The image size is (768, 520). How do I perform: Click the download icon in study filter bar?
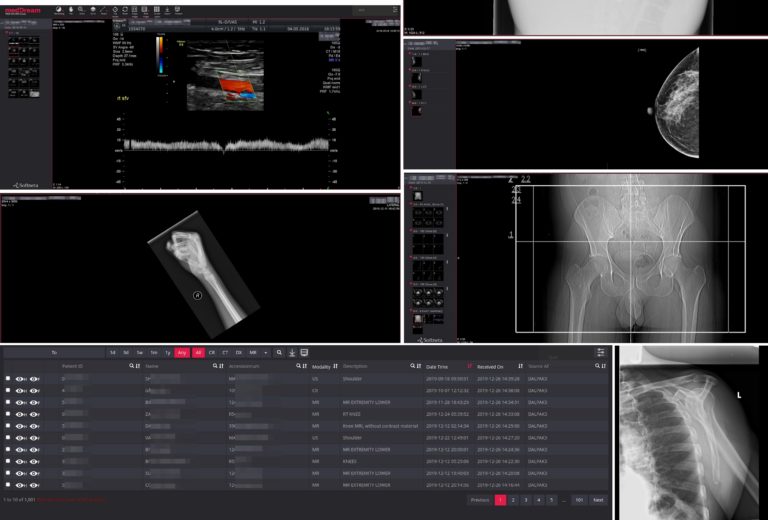pyautogui.click(x=291, y=353)
